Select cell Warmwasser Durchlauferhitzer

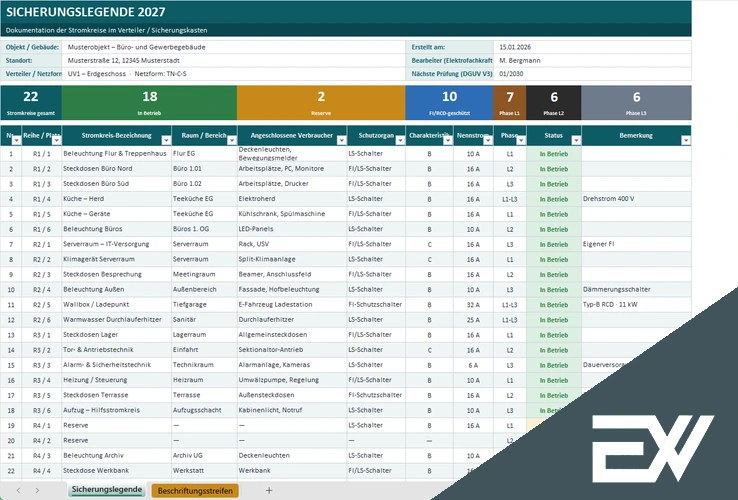116,319
